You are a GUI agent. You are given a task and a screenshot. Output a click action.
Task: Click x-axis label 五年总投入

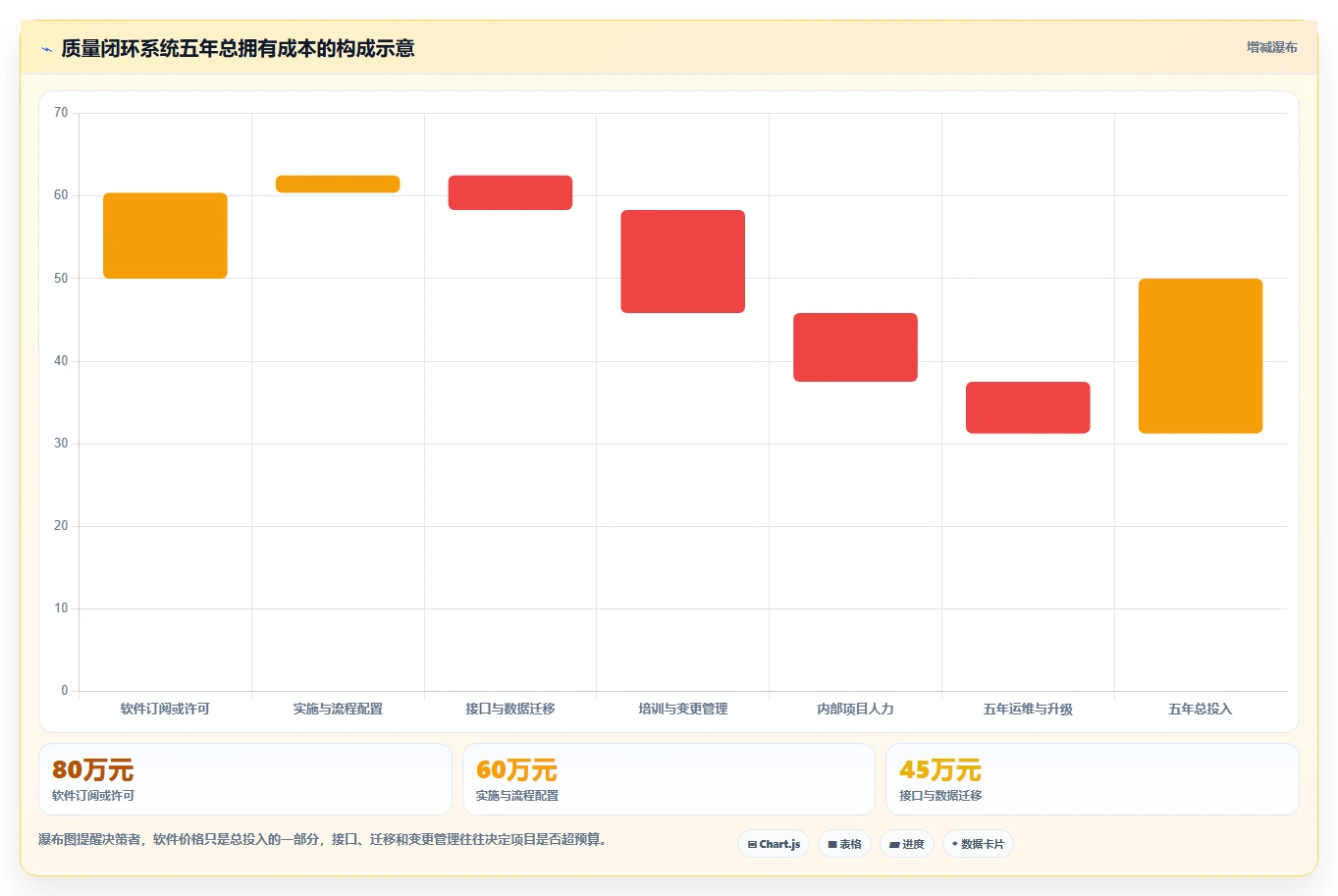[x=1201, y=709]
